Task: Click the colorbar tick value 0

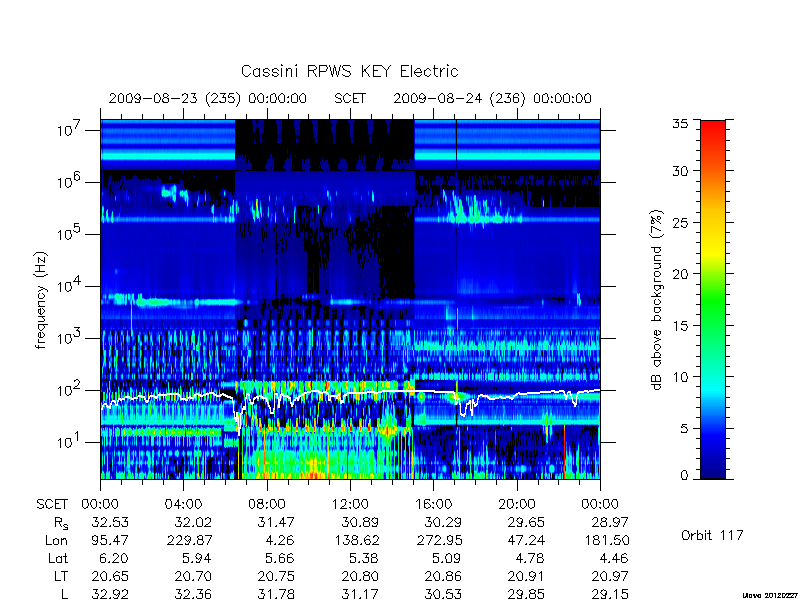Action: [x=684, y=476]
